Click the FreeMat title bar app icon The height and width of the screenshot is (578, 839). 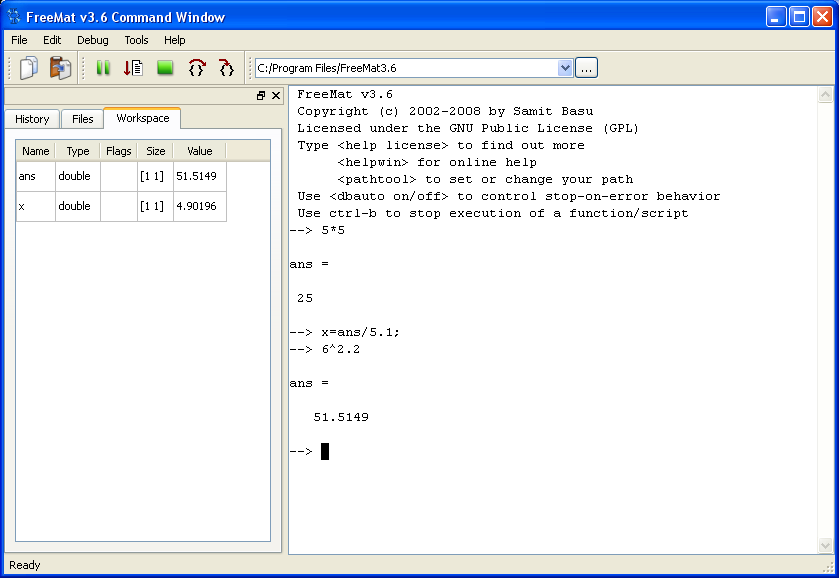[13, 17]
